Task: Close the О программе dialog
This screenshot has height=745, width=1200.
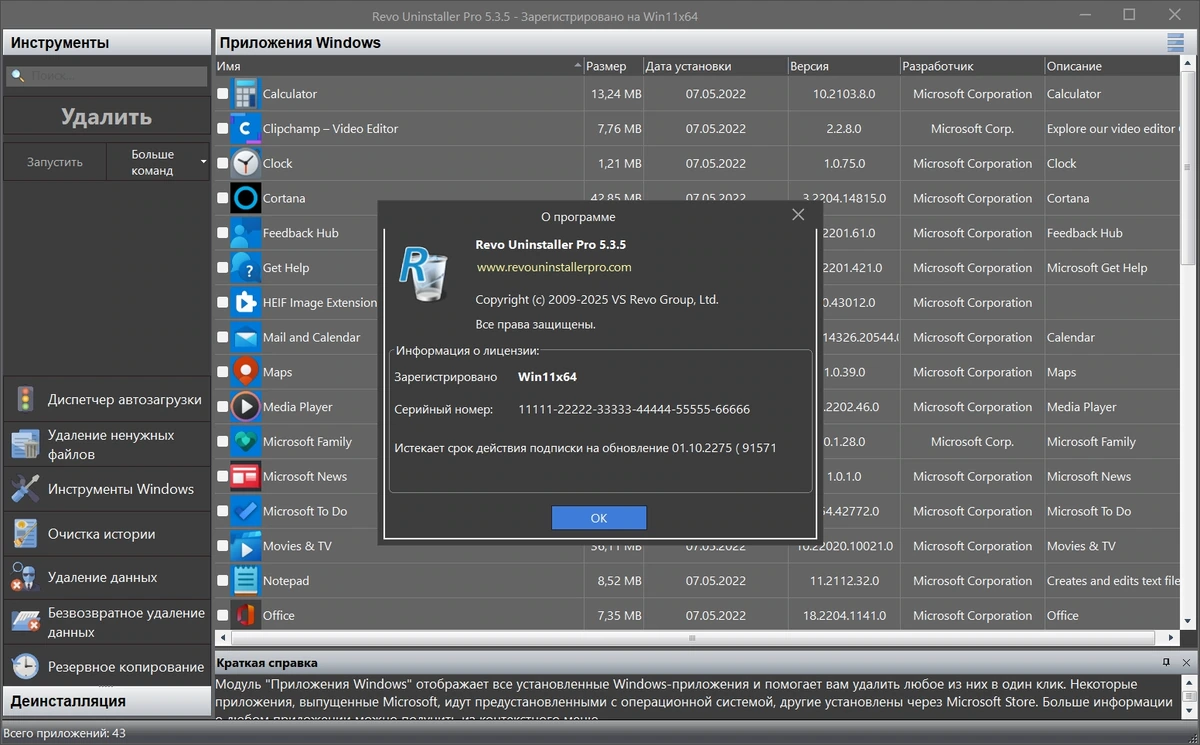Action: [798, 215]
